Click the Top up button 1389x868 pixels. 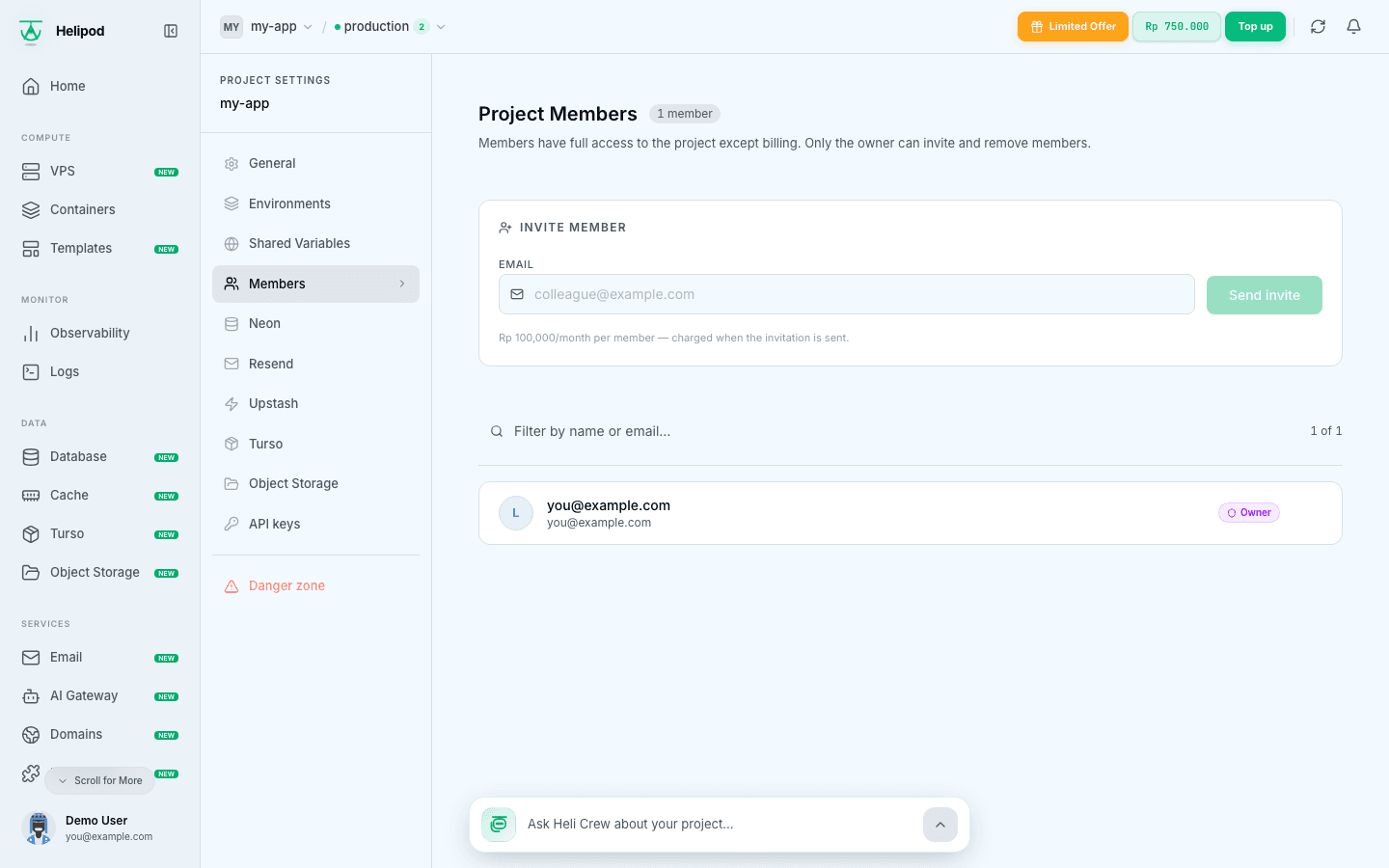coord(1255,27)
